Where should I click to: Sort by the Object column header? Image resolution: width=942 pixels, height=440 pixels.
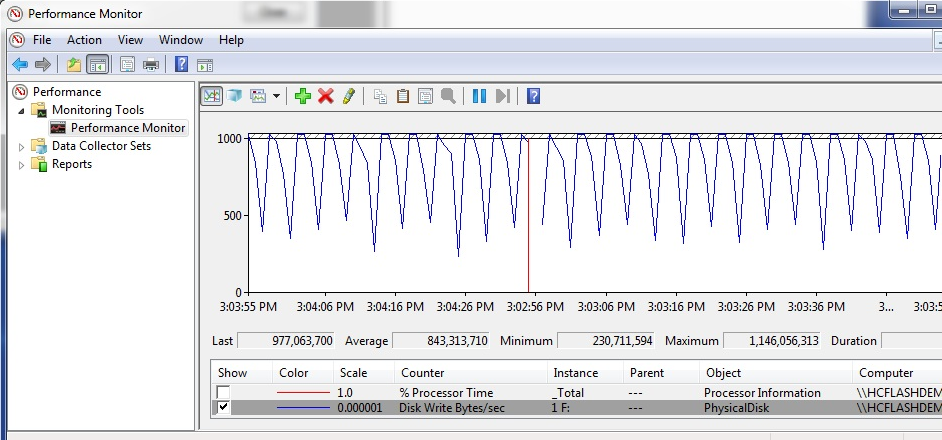[776, 373]
